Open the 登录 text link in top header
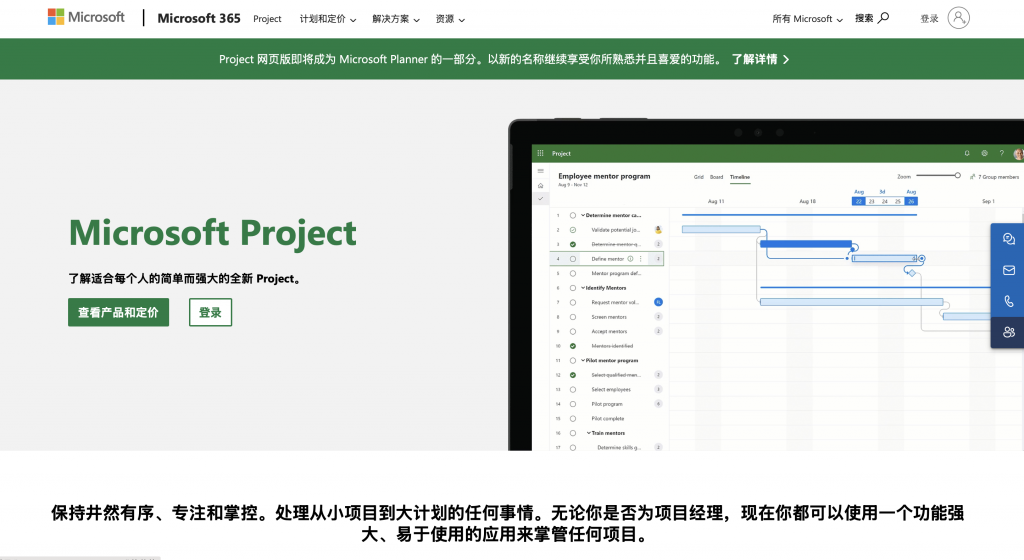1024x560 pixels. (x=929, y=19)
